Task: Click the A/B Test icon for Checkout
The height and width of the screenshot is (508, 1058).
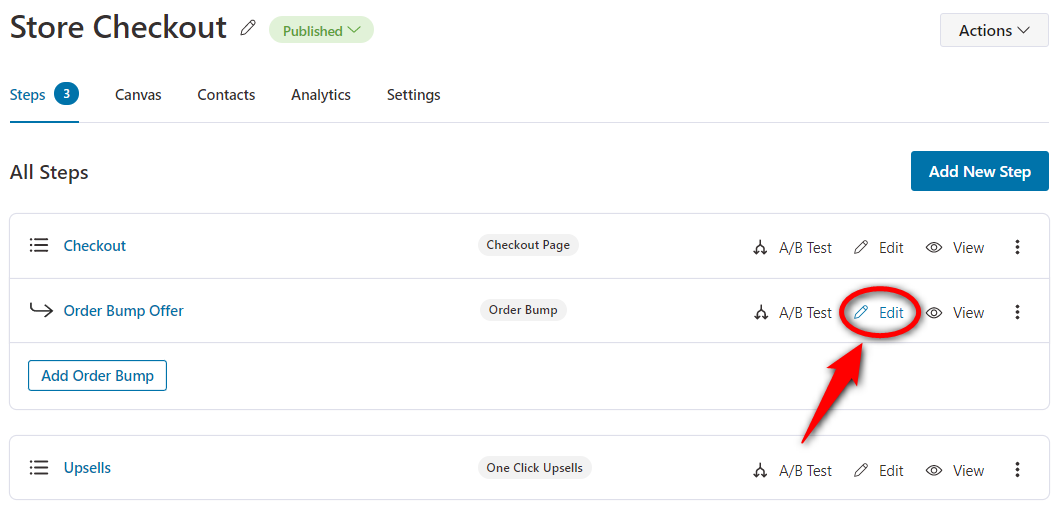Action: [x=760, y=248]
